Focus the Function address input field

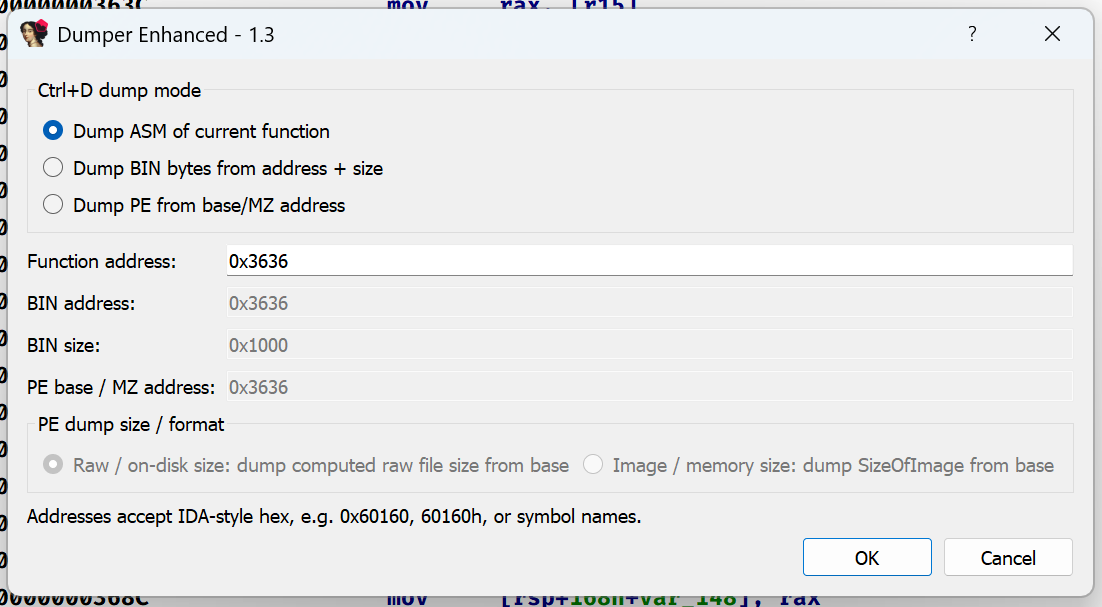(649, 261)
